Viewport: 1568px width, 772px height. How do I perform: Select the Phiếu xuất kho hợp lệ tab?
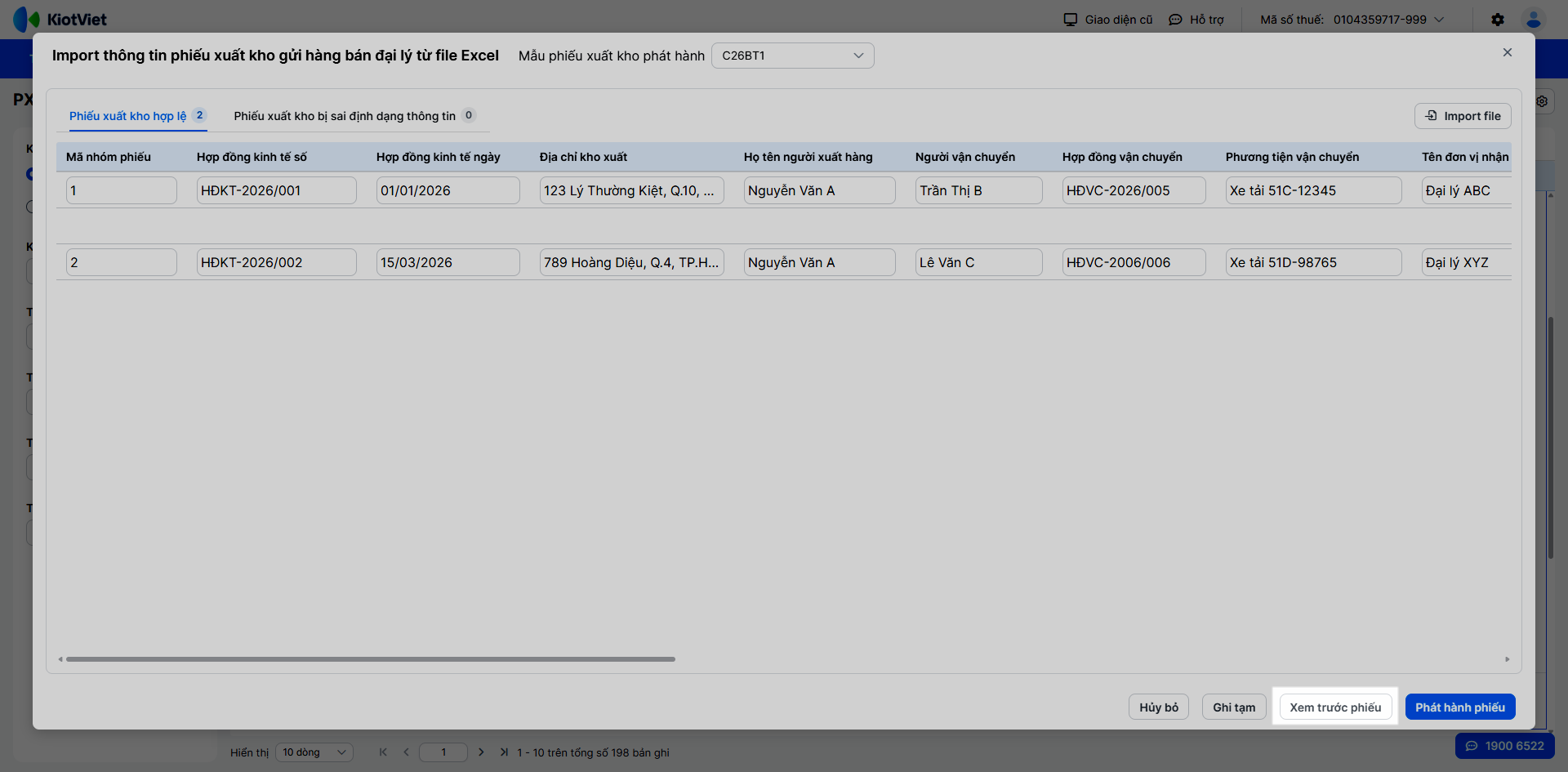click(x=137, y=116)
